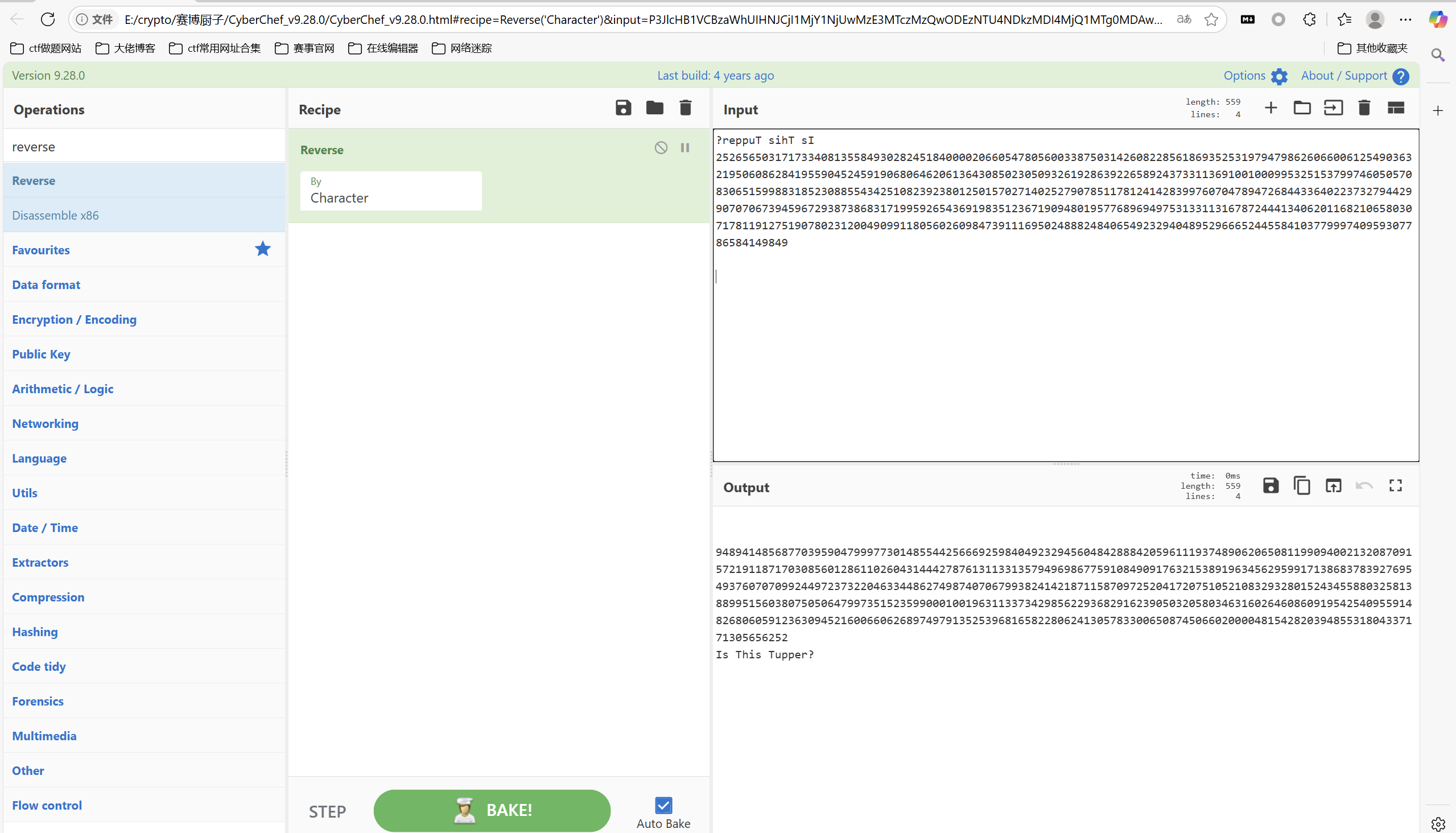Image resolution: width=1456 pixels, height=833 pixels.
Task: Save the output to a file
Action: 1271,486
